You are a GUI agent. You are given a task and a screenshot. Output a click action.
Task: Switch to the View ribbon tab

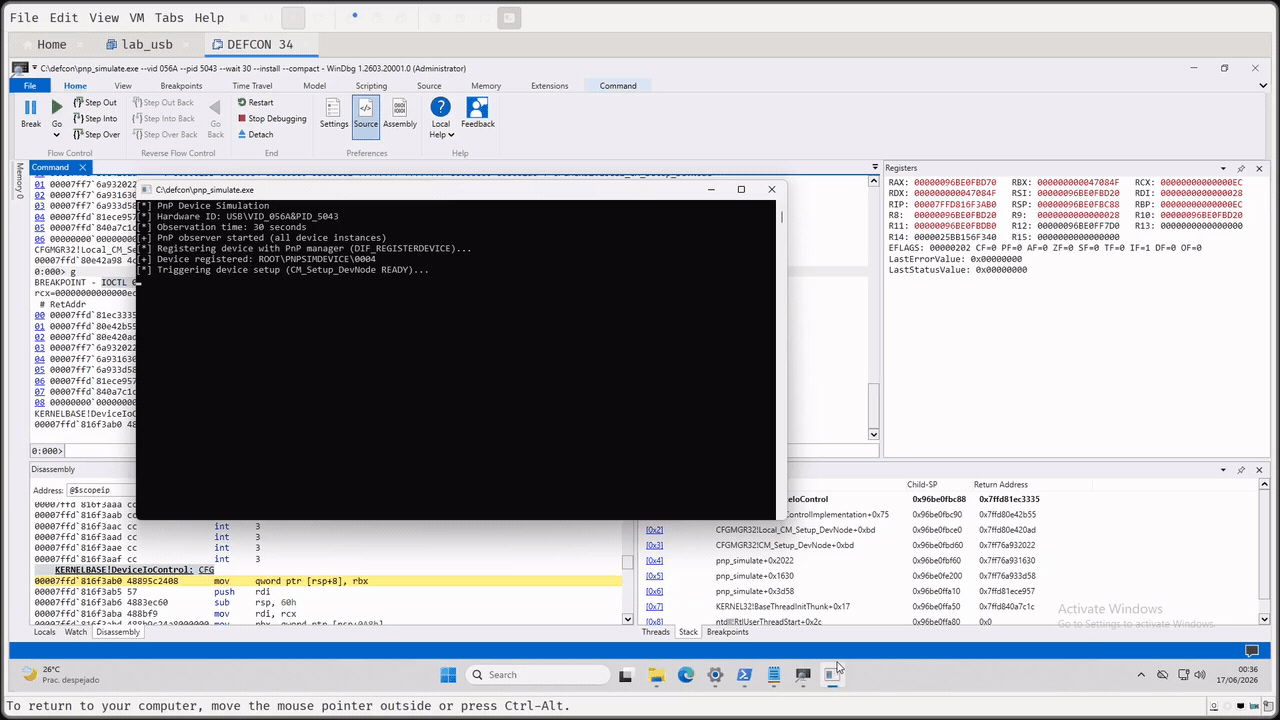pyautogui.click(x=123, y=86)
